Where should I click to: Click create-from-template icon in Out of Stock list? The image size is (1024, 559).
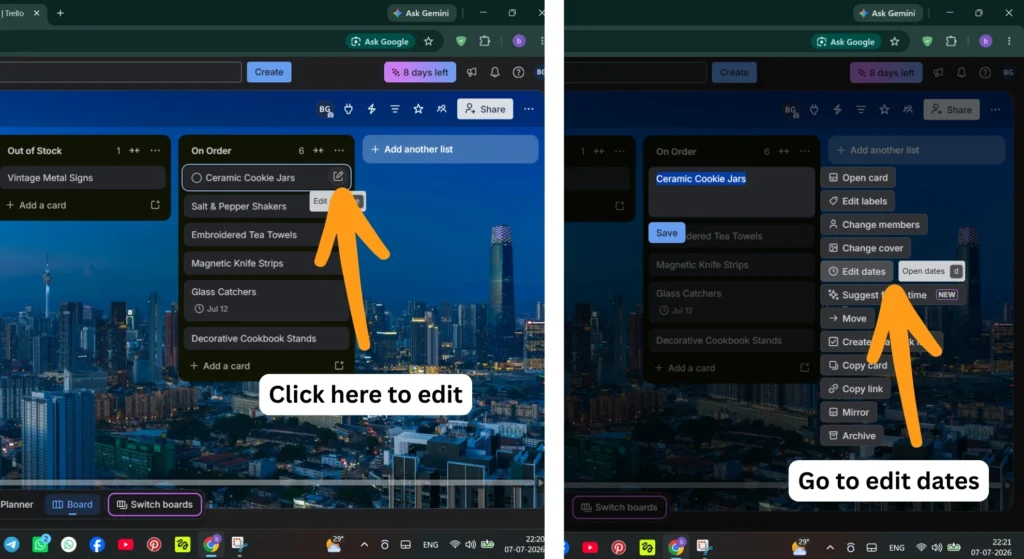(155, 204)
